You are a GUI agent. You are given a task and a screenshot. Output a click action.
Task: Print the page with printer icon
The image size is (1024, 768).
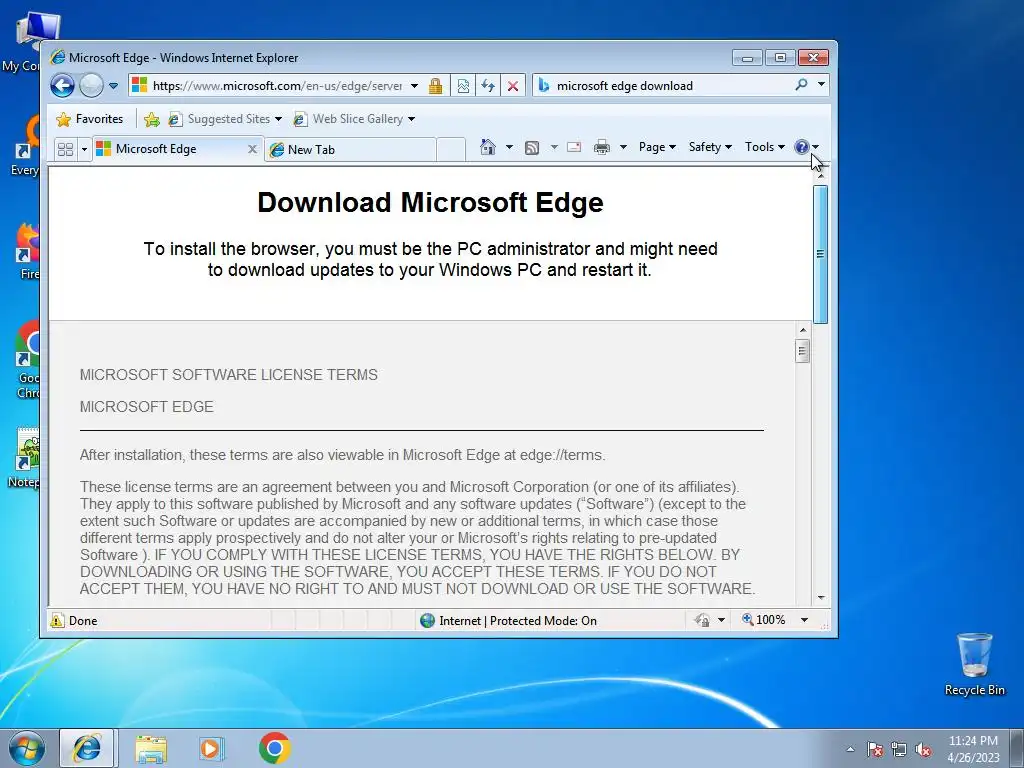601,147
